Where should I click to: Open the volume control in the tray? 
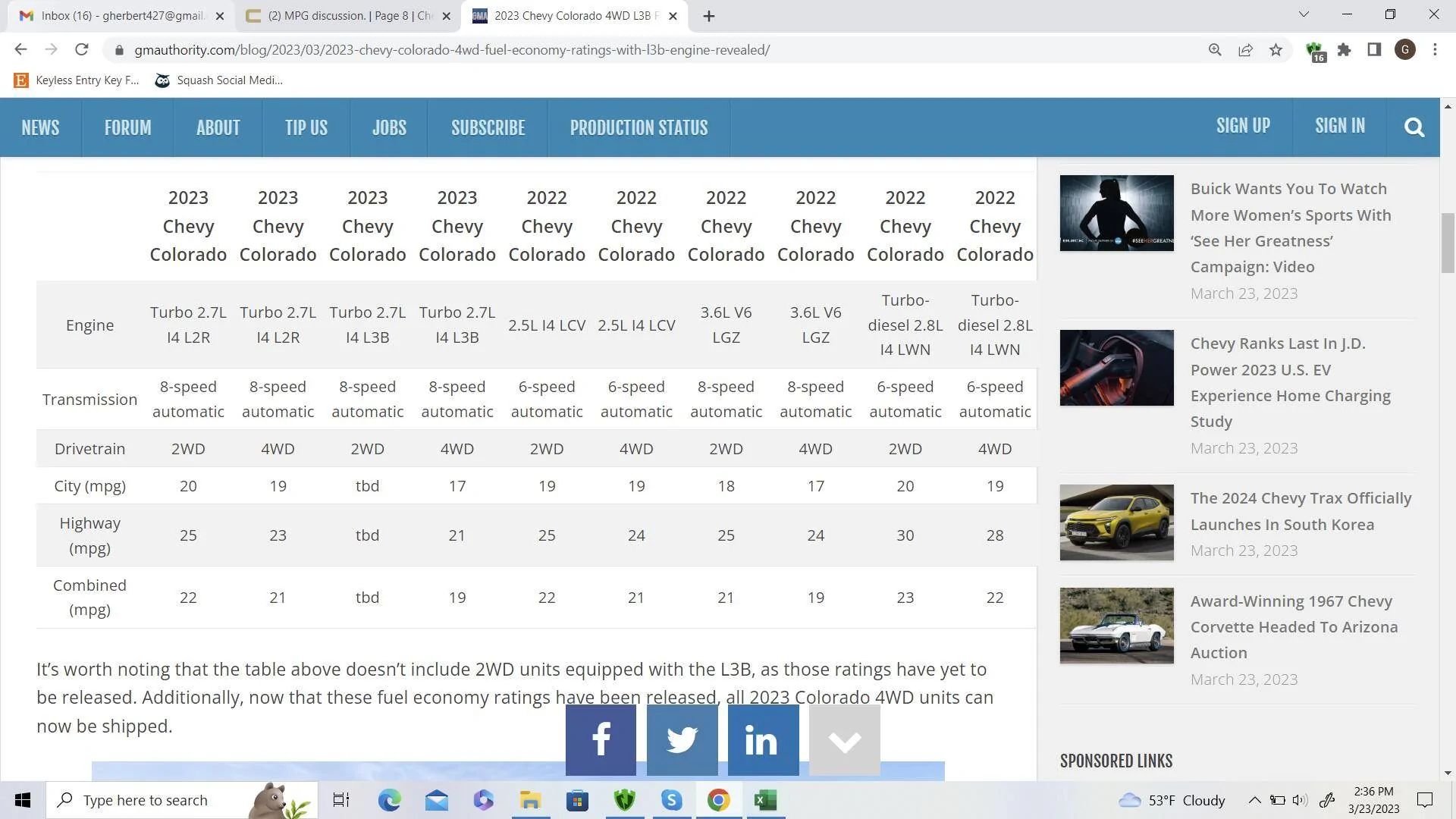coord(1300,800)
